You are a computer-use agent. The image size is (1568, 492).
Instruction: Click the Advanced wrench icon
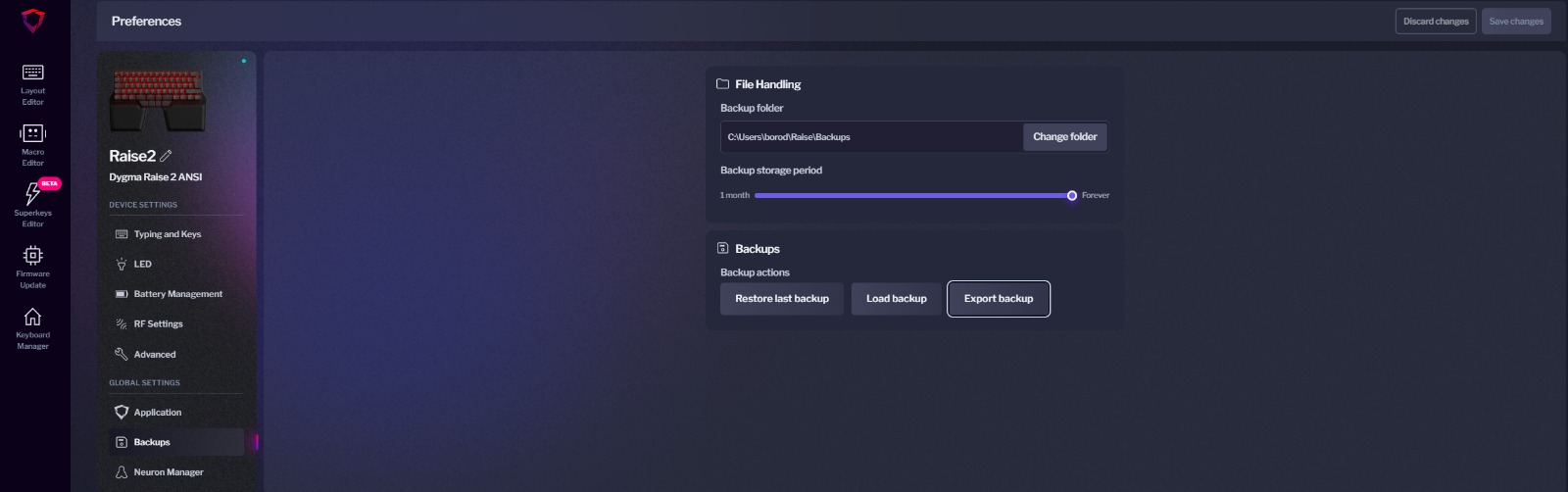coord(122,354)
